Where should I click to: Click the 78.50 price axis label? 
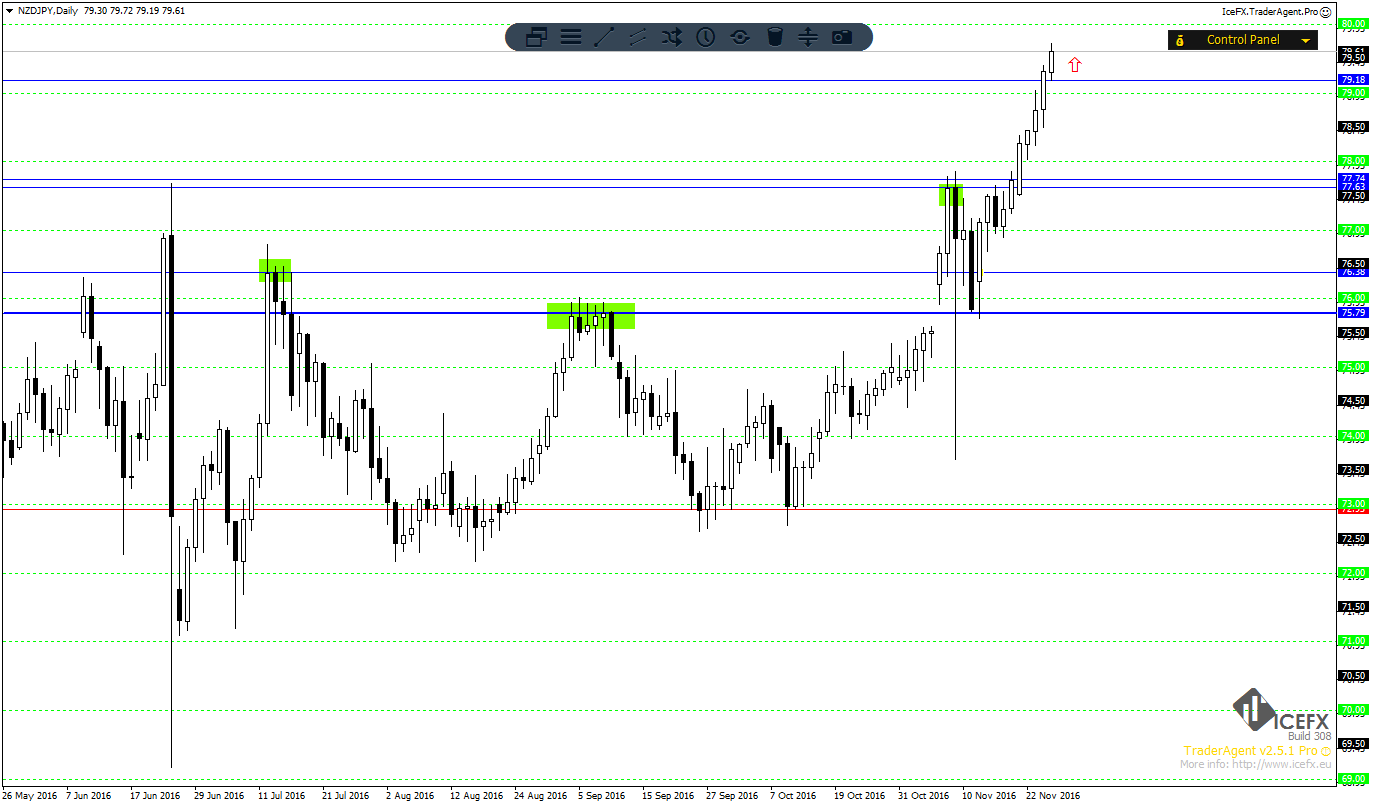click(x=1353, y=127)
